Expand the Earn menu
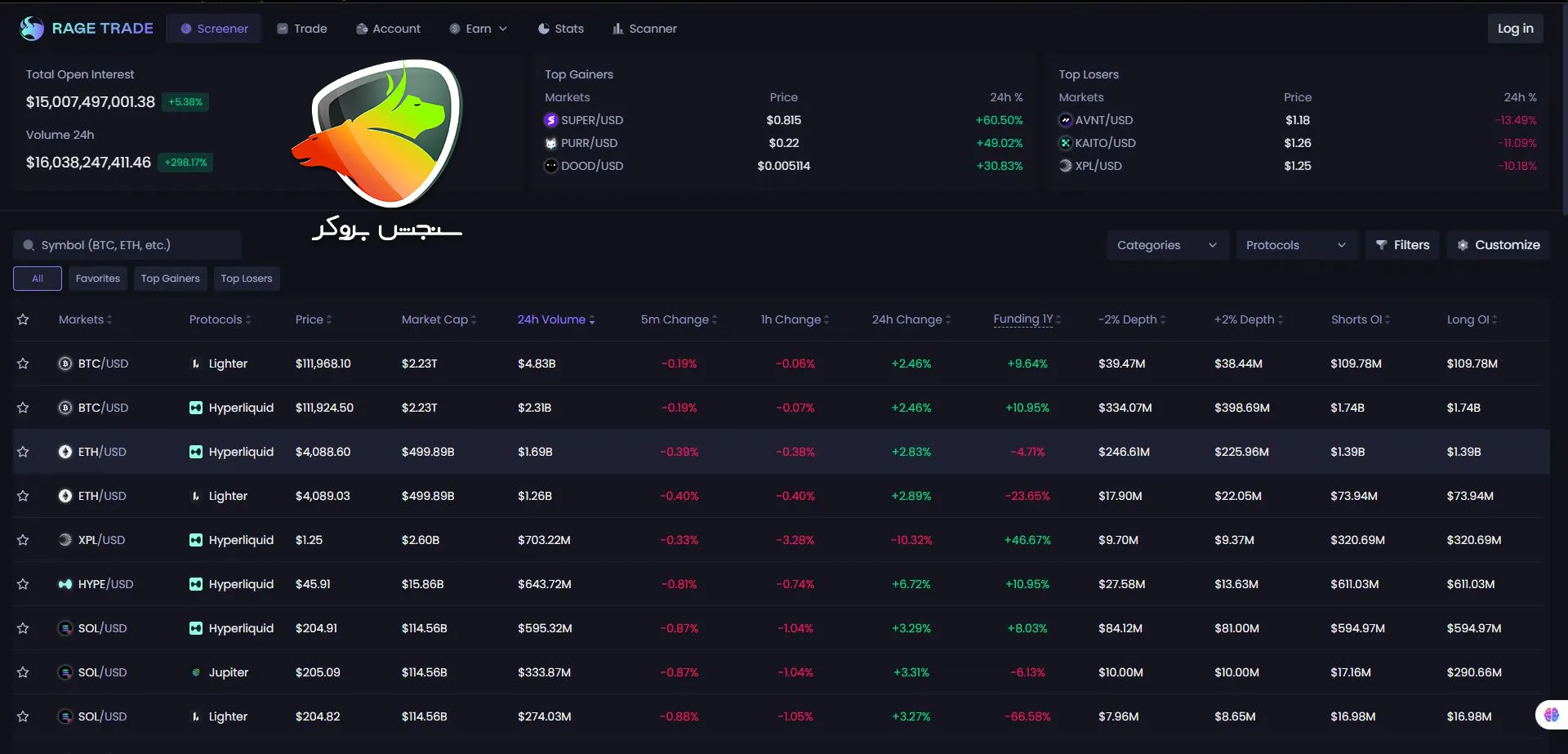 pos(479,29)
